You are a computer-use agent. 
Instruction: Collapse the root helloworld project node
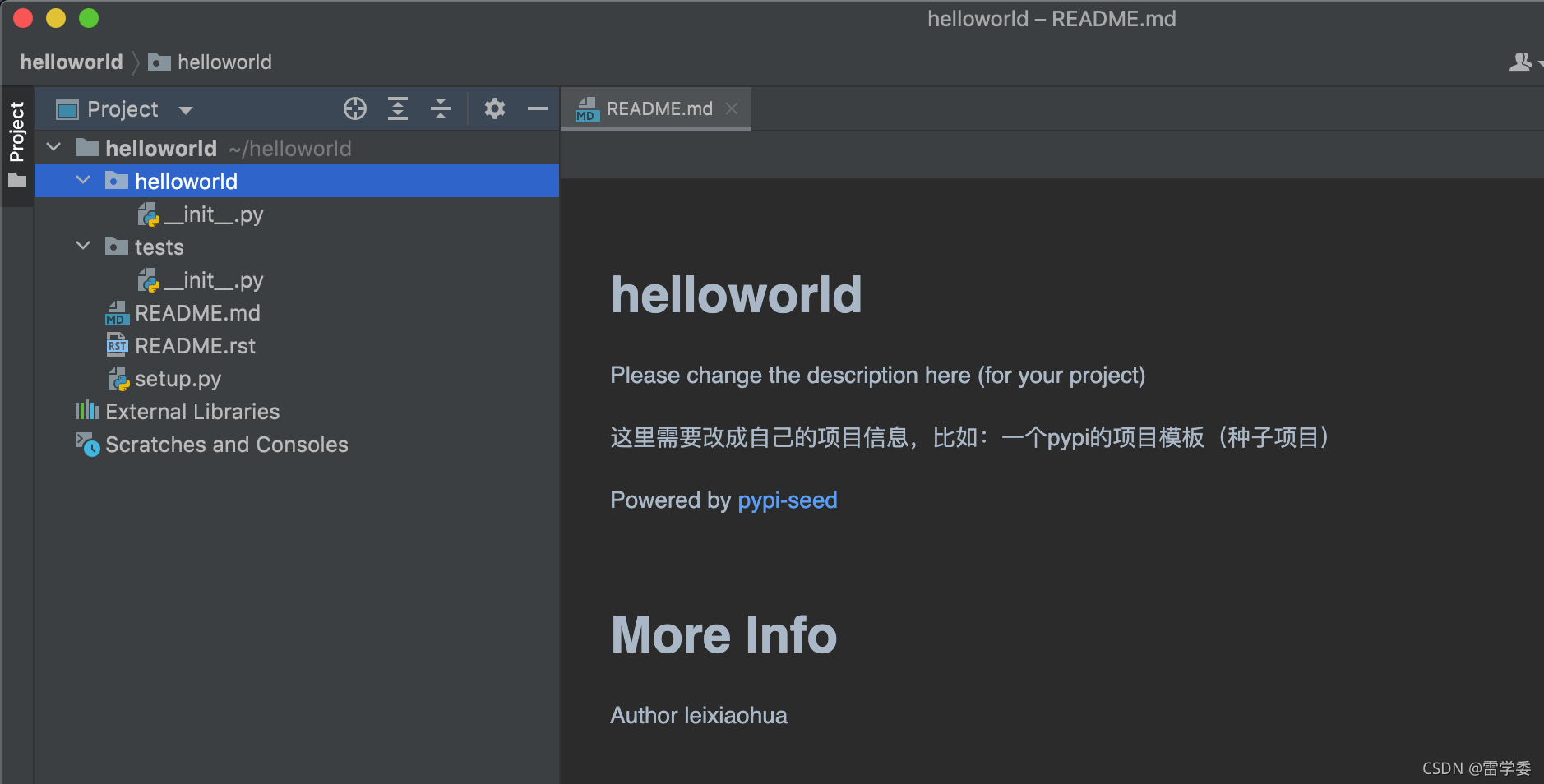click(54, 147)
